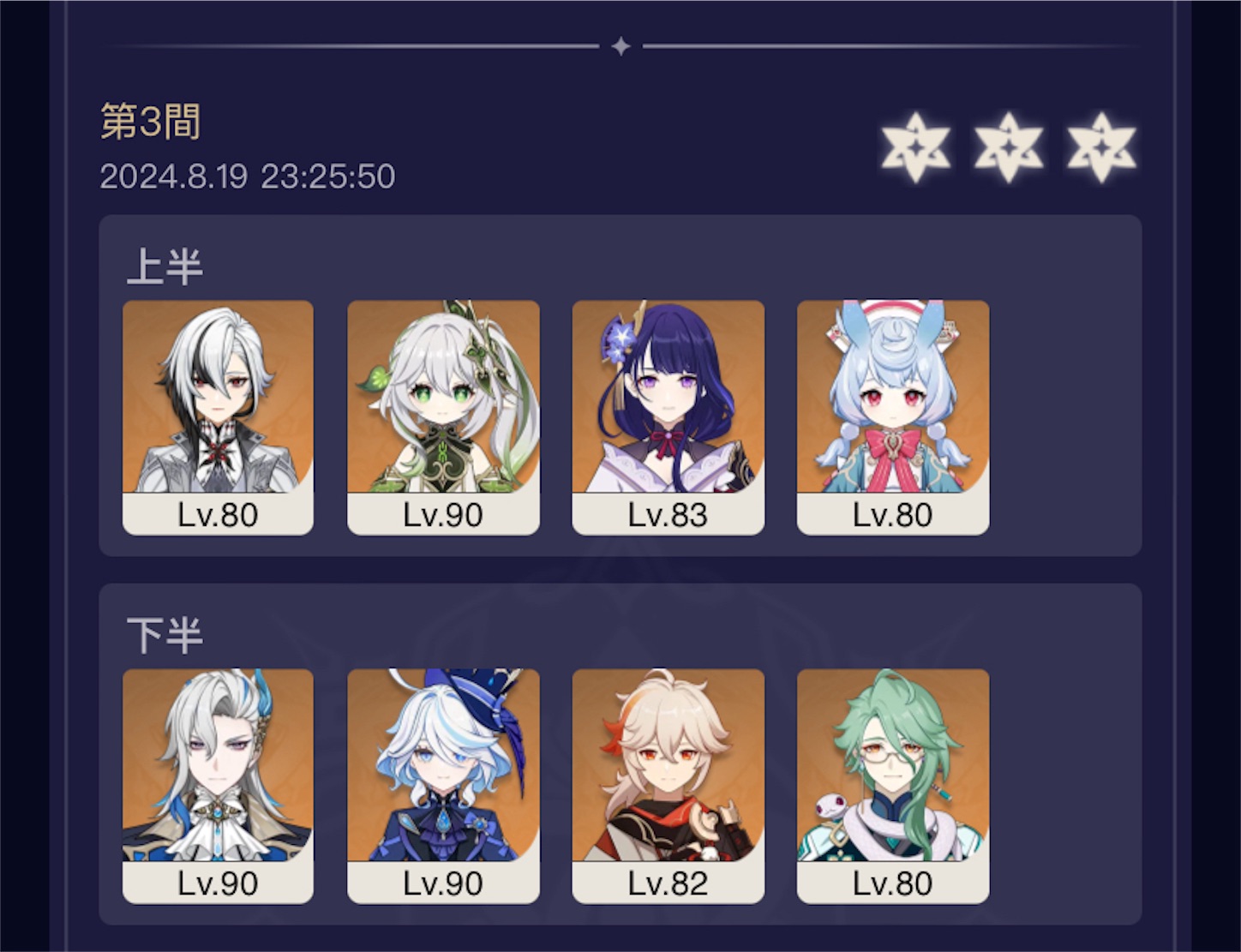The width and height of the screenshot is (1241, 952).
Task: Select the 第3間 chamber title
Action: click(151, 121)
